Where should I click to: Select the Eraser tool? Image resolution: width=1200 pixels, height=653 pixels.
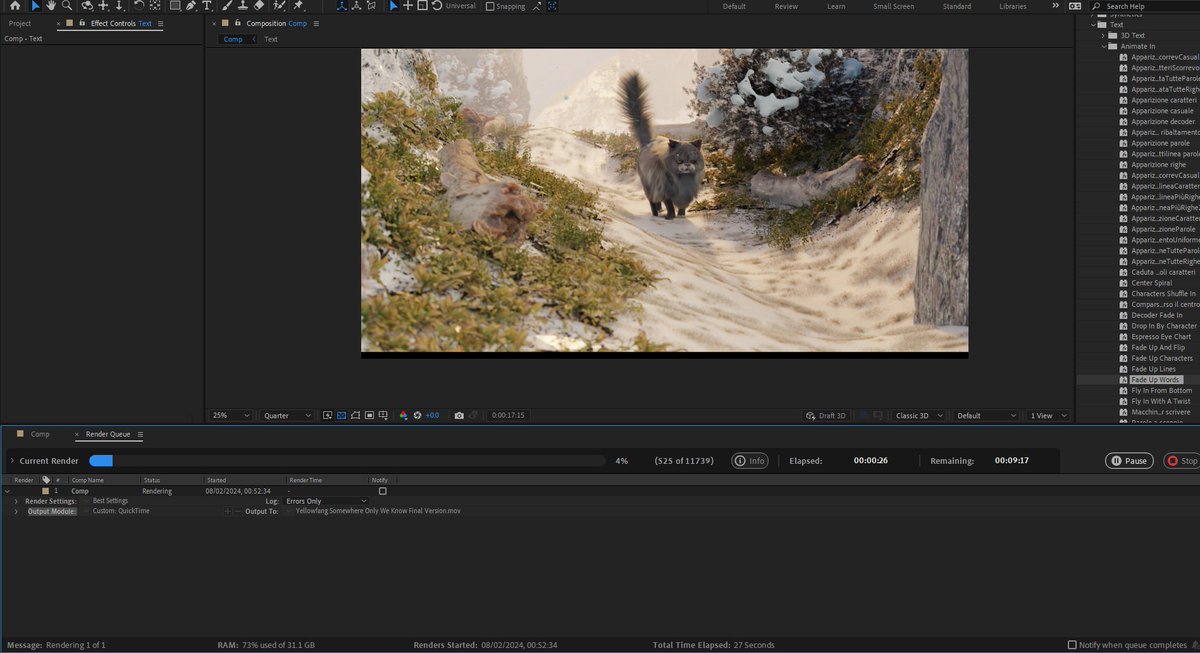coord(259,6)
